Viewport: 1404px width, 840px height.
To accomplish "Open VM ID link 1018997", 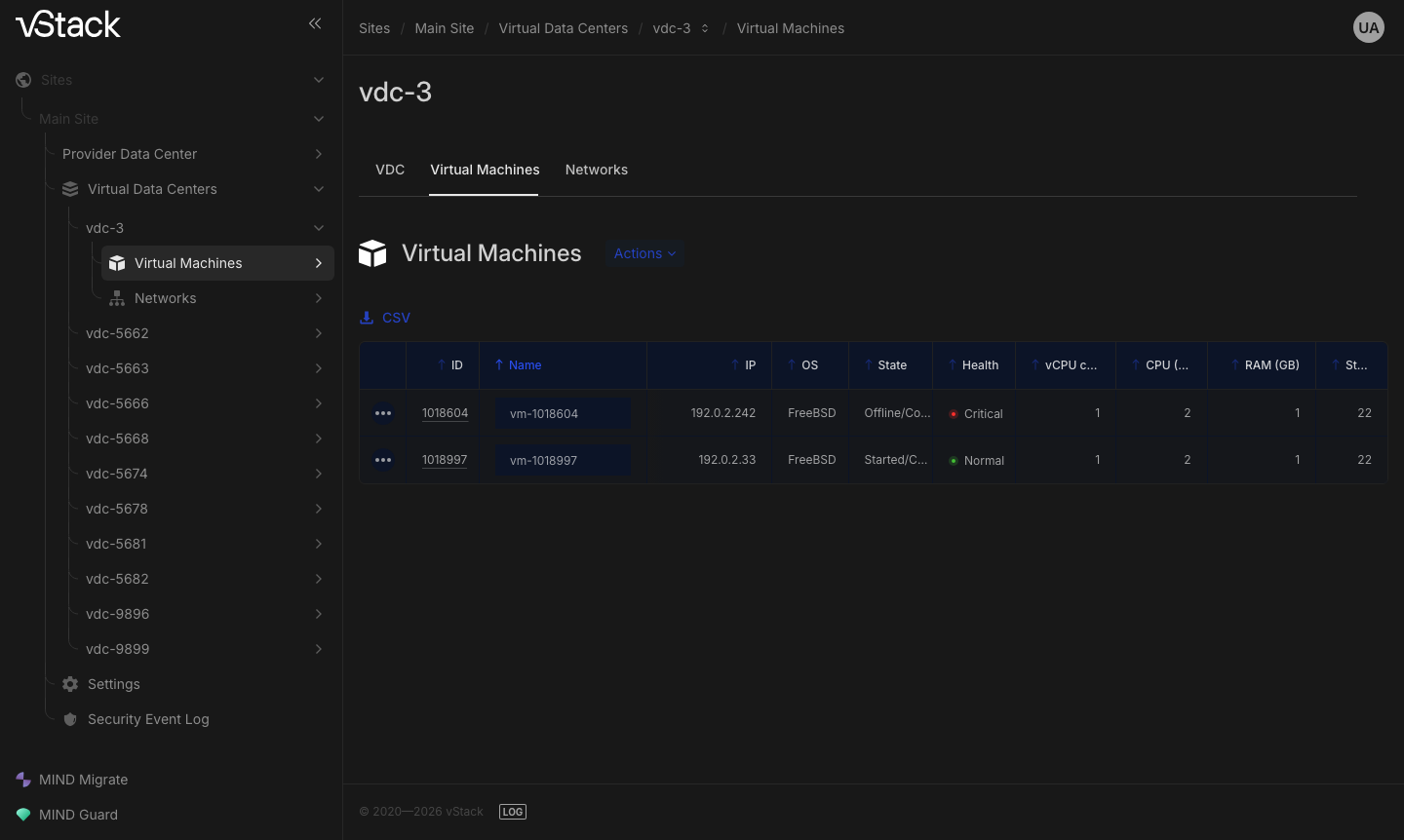I will (x=445, y=460).
